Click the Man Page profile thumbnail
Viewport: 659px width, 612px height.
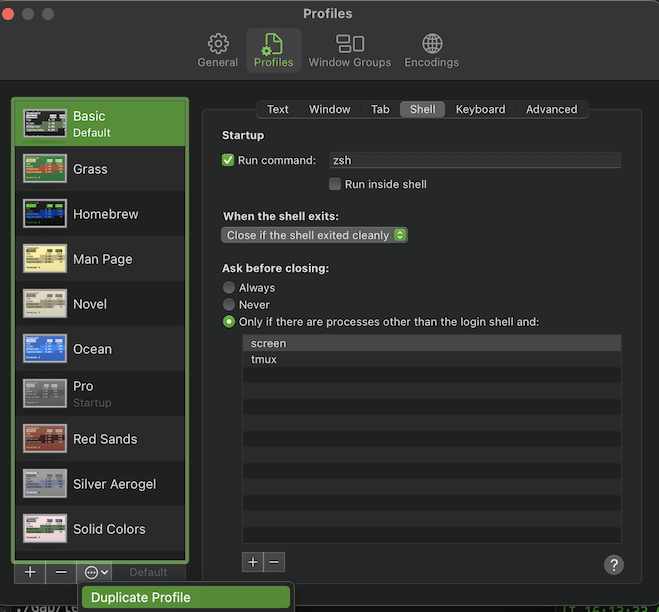click(x=45, y=259)
